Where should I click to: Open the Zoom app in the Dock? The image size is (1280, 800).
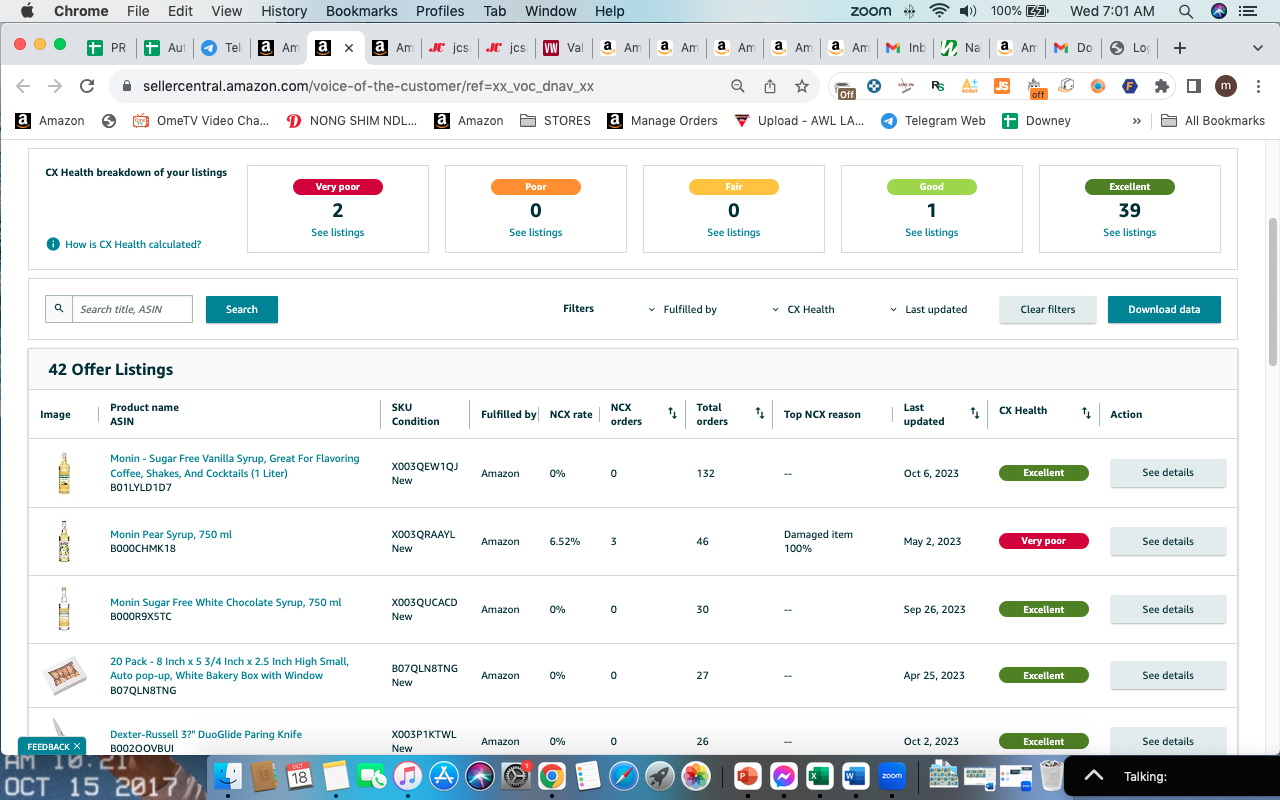coord(891,775)
